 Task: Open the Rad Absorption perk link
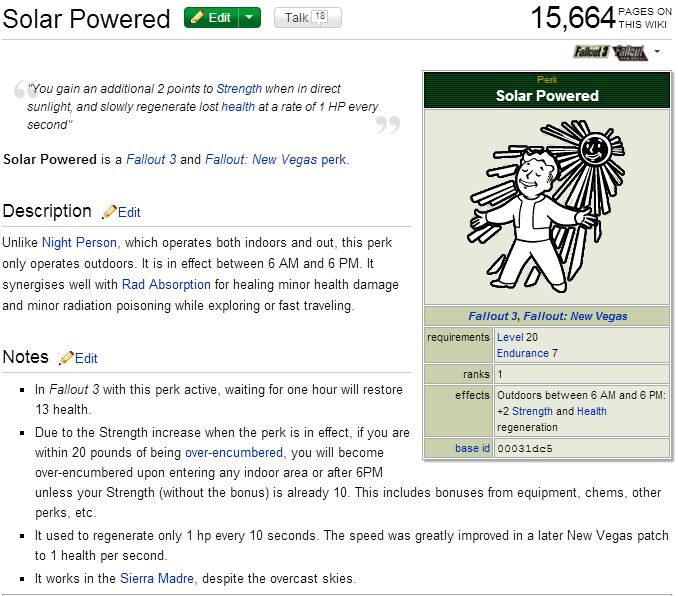166,284
